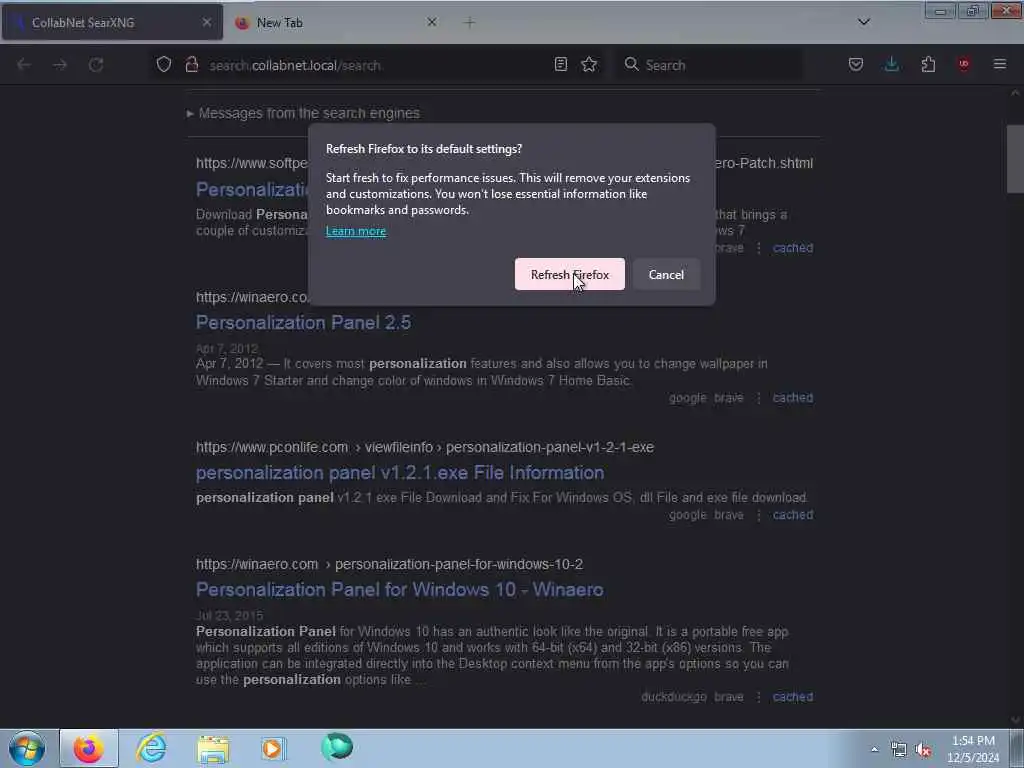The height and width of the screenshot is (768, 1024).
Task: Open the list all tabs dropdown
Action: 863,22
